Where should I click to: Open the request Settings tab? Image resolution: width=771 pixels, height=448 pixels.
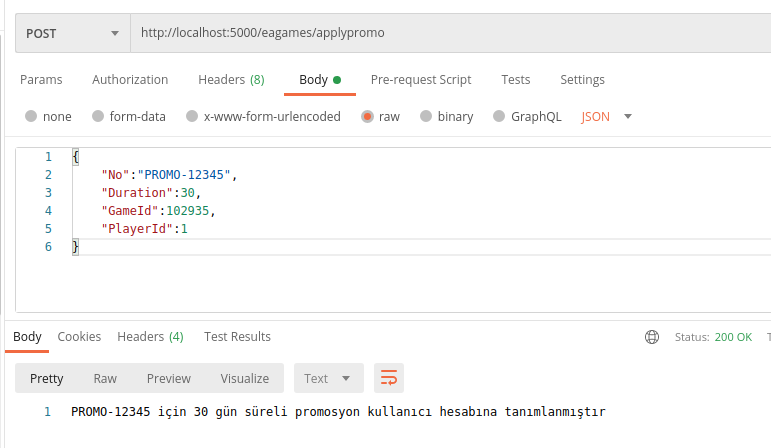click(582, 80)
